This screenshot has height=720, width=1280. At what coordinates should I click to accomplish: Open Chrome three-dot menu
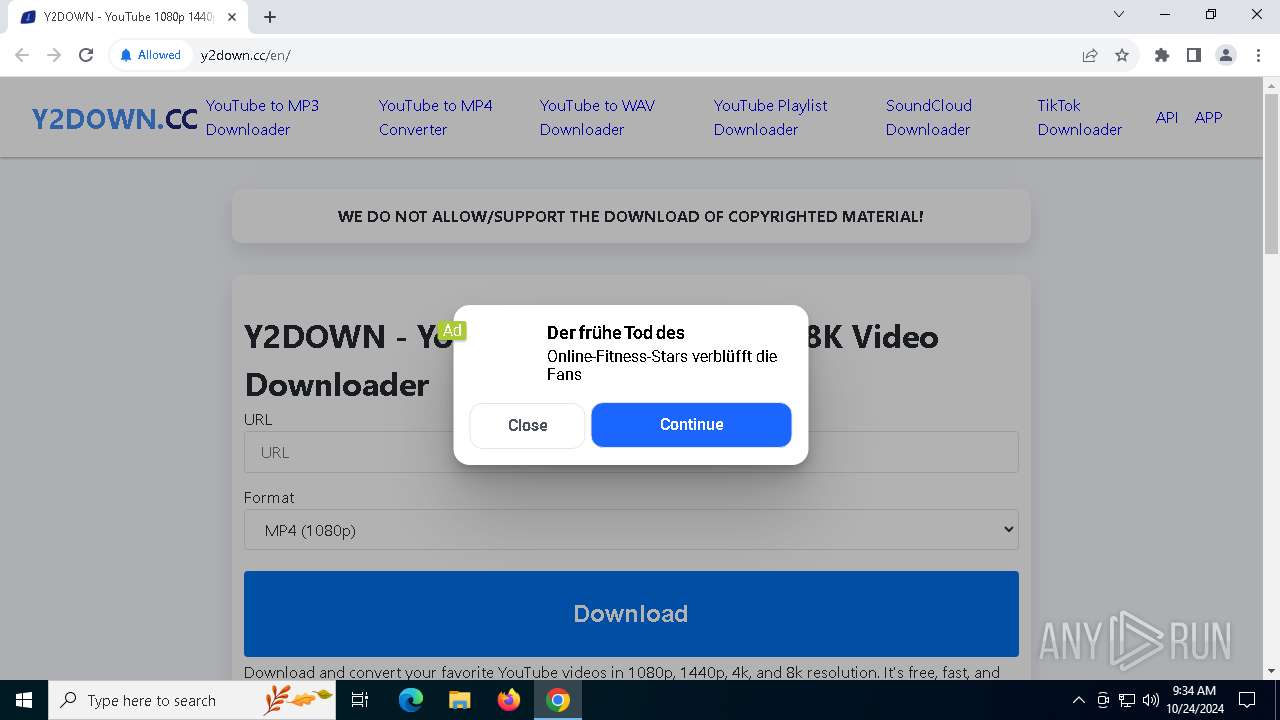[1257, 55]
